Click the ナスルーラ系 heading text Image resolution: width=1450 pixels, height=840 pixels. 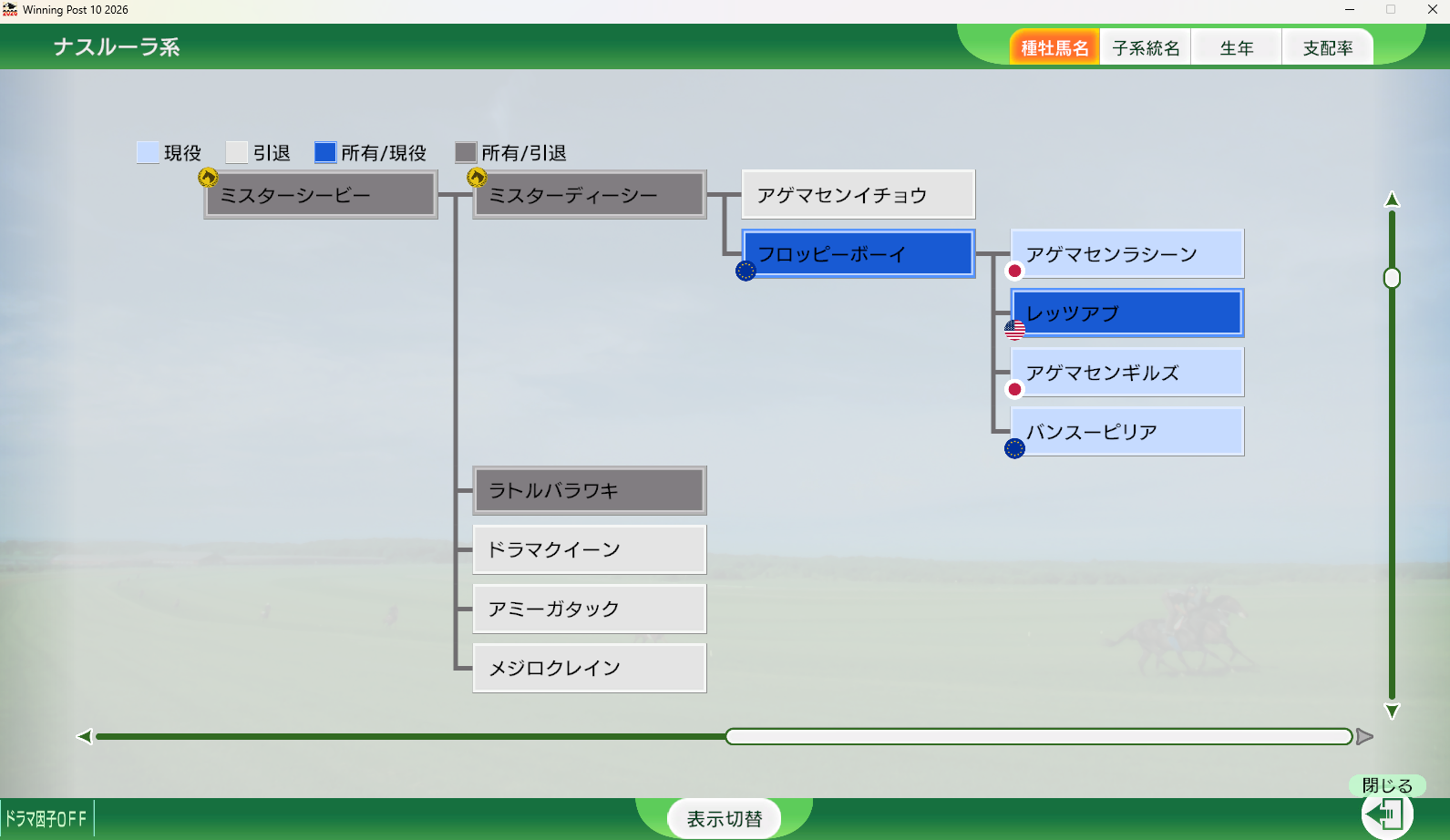tap(117, 47)
